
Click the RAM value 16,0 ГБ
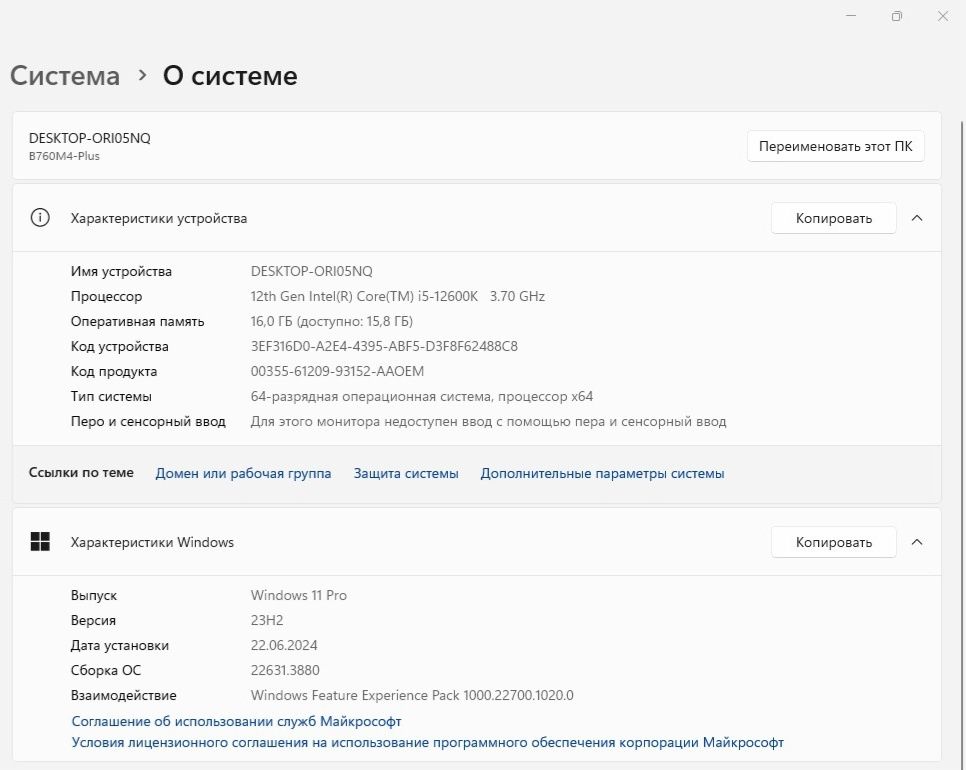[331, 322]
